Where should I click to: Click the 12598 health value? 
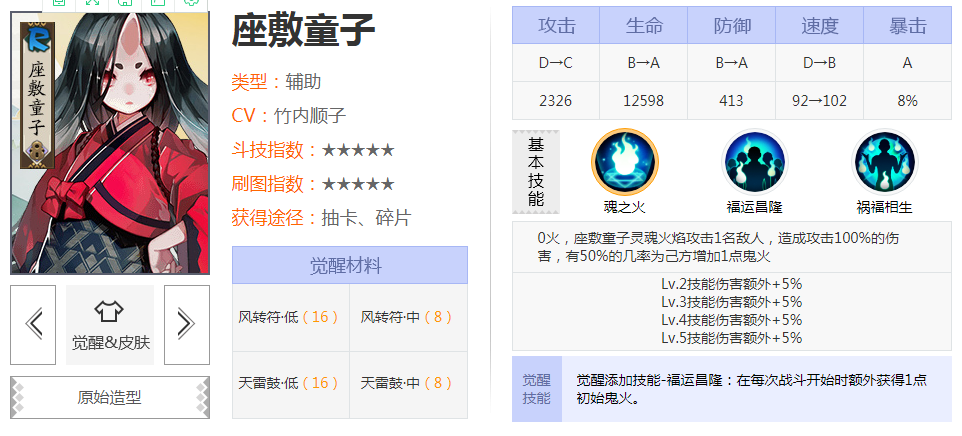[644, 101]
